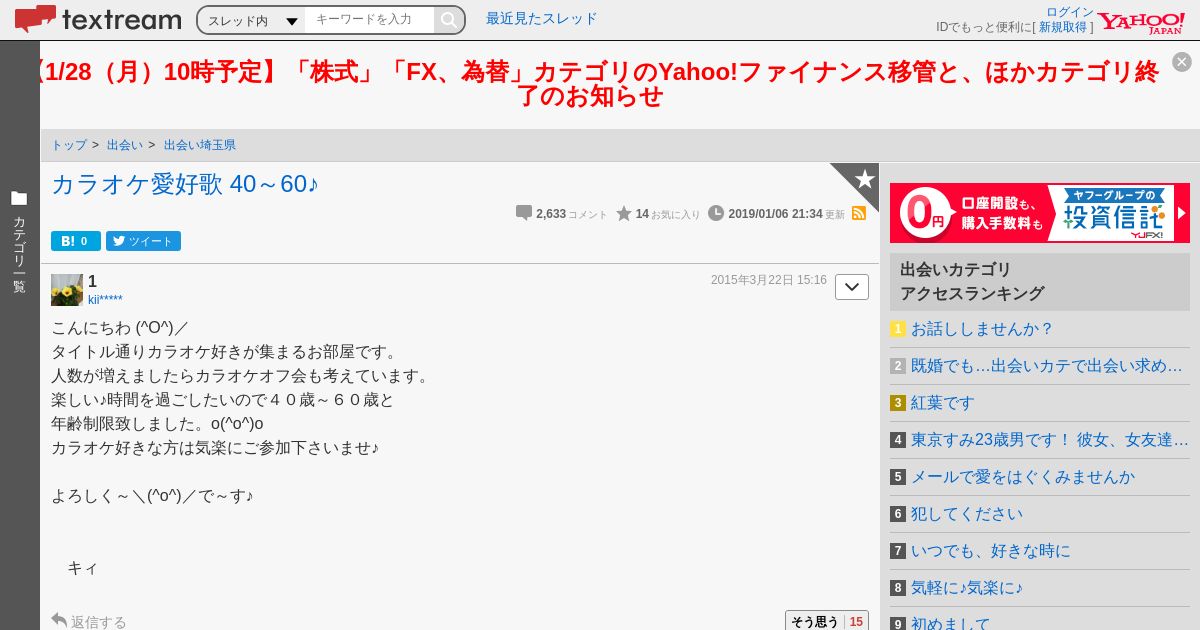1200x630 pixels.
Task: Open ranking item お話ししませんか？
Action: pos(982,329)
